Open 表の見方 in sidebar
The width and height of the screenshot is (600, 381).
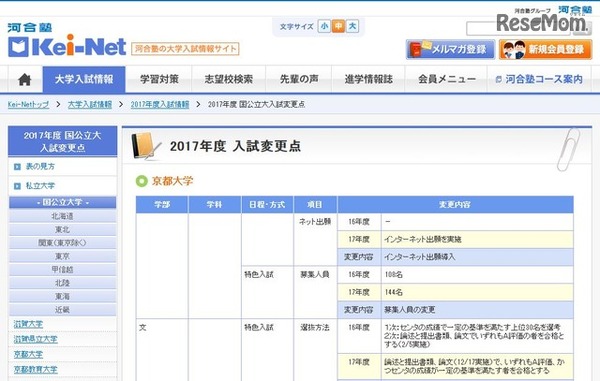[x=40, y=166]
